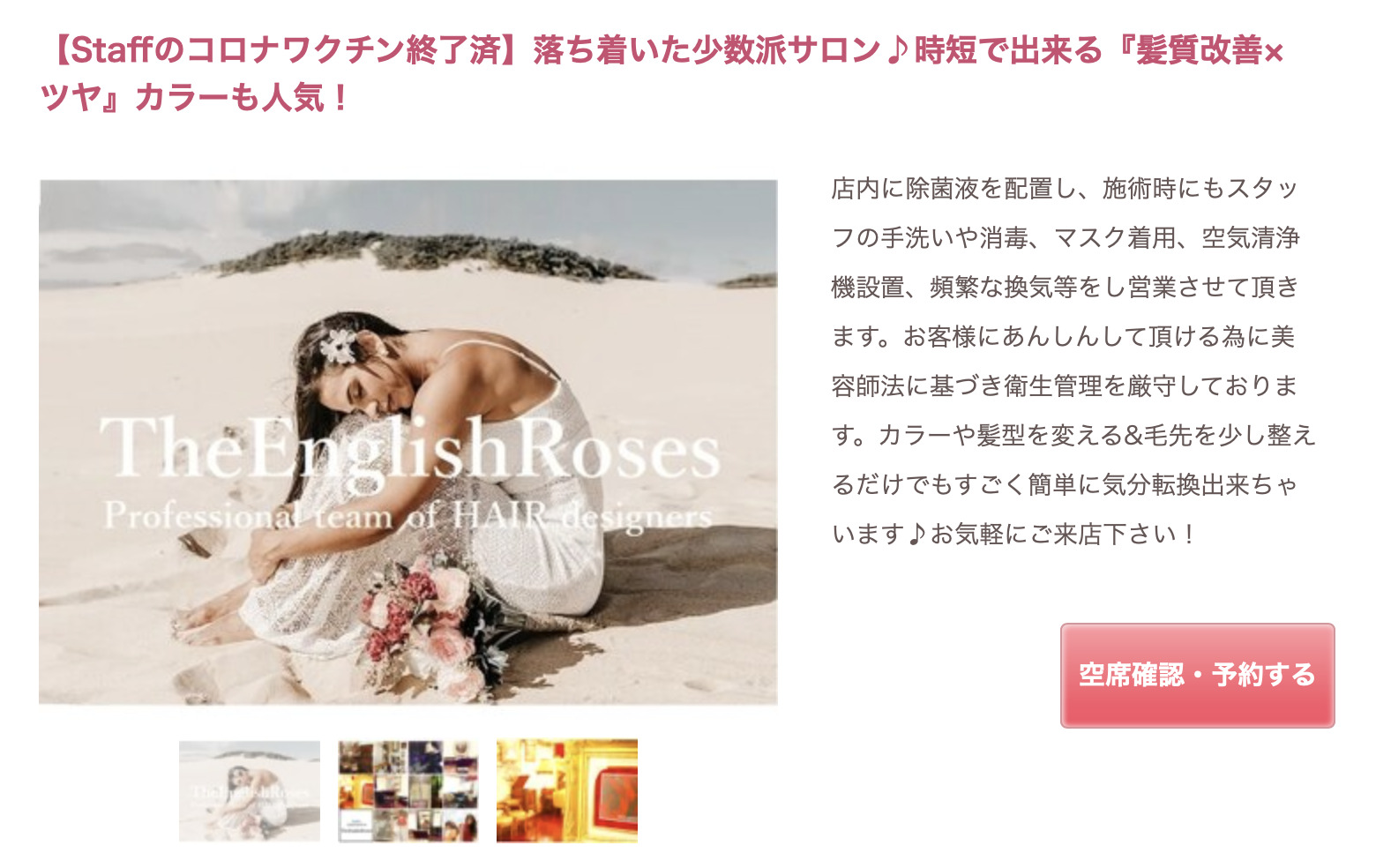Open the pink salon headline link
Image resolution: width=1376 pixels, height=868 pixels.
tap(662, 74)
